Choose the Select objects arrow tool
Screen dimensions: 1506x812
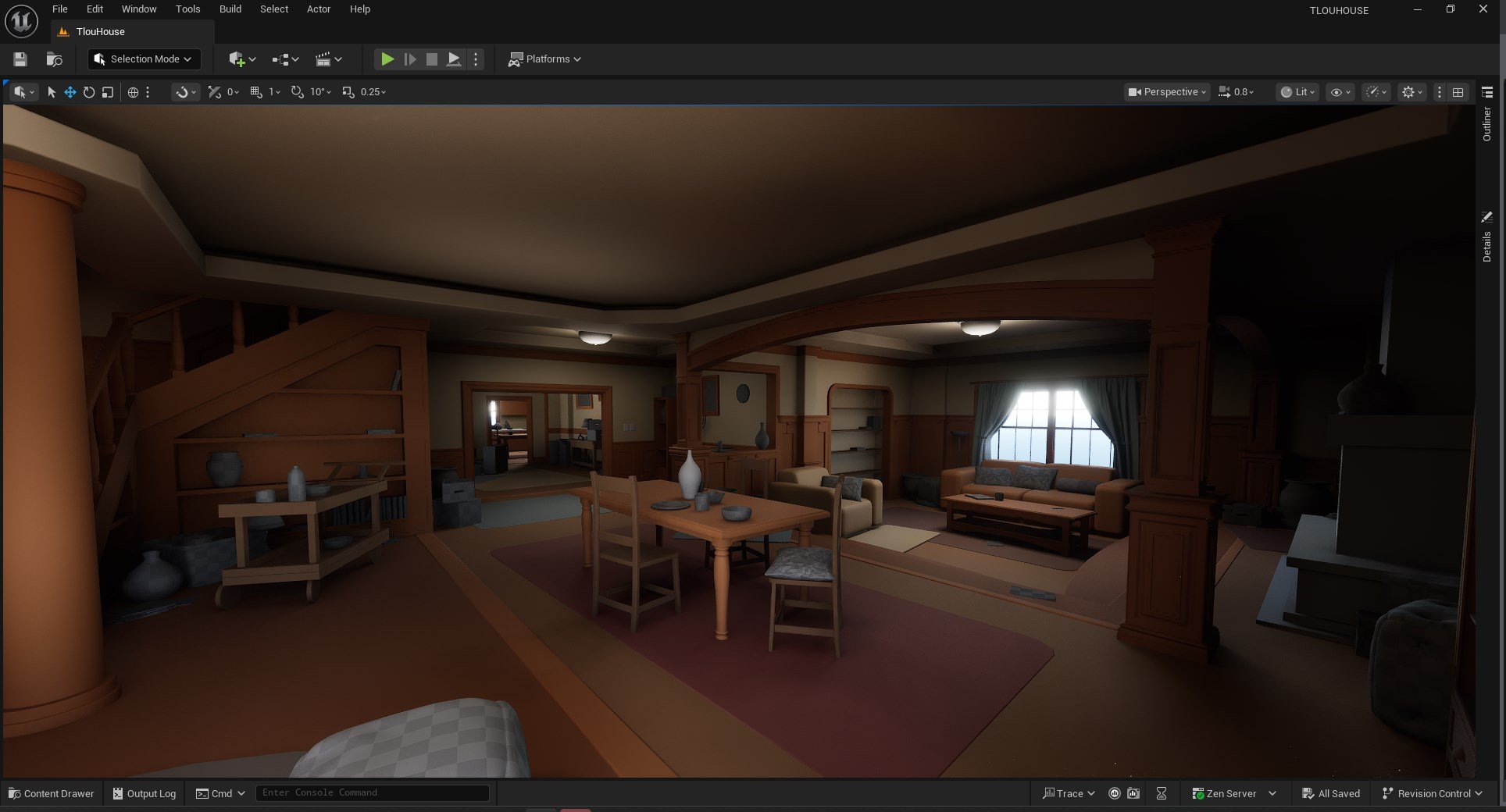click(x=52, y=92)
